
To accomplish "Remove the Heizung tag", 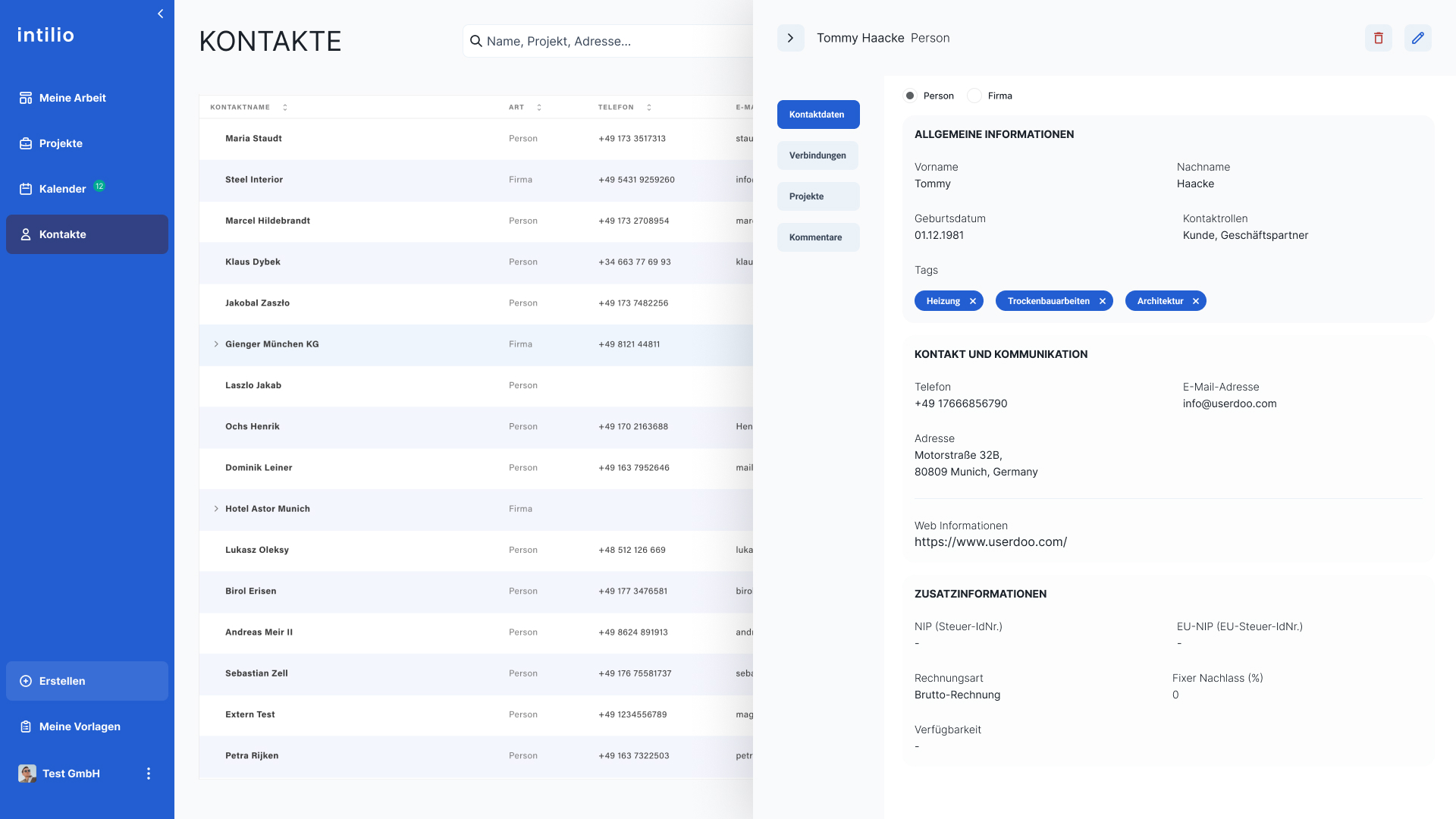I will pos(973,301).
